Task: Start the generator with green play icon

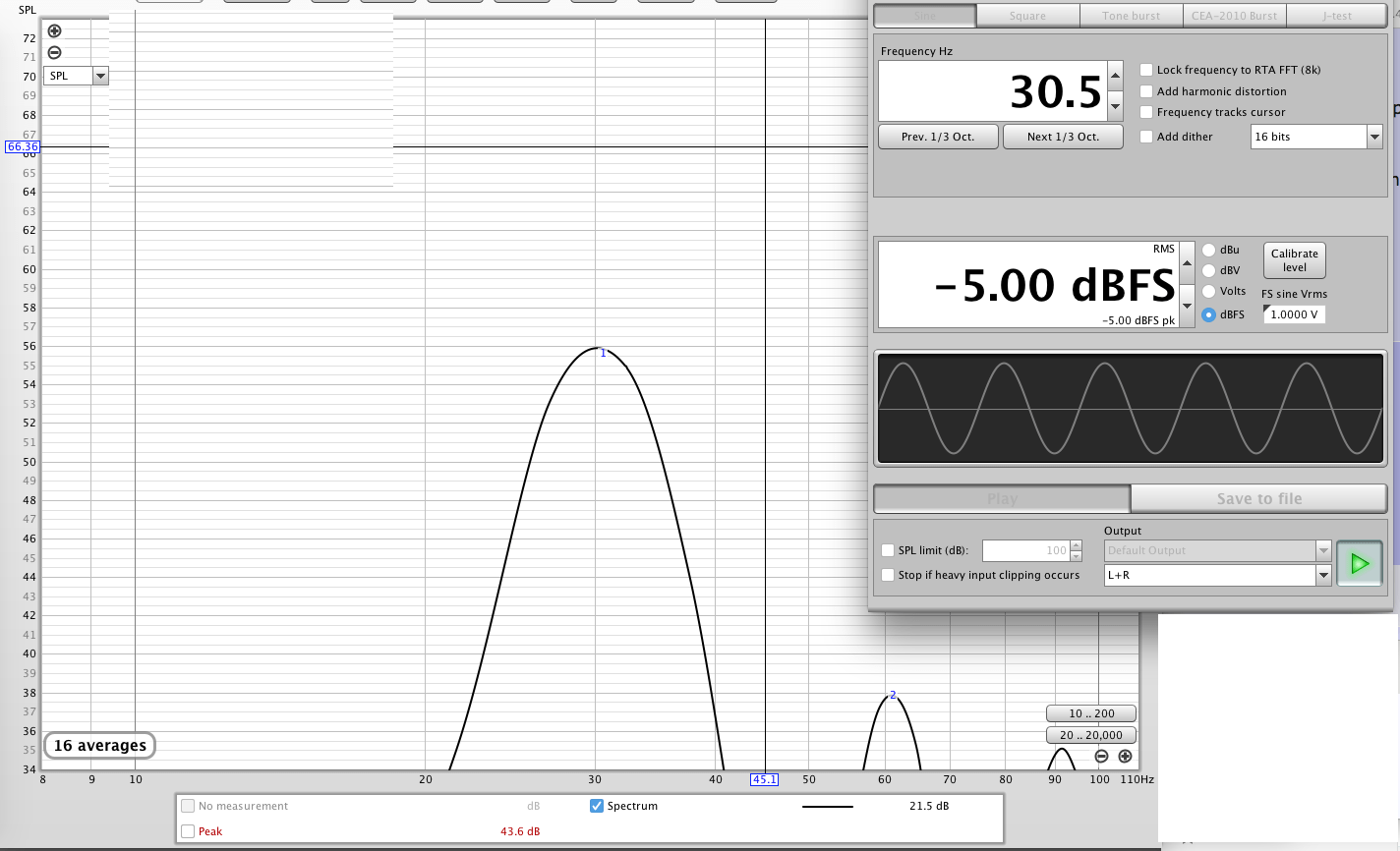Action: point(1360,564)
